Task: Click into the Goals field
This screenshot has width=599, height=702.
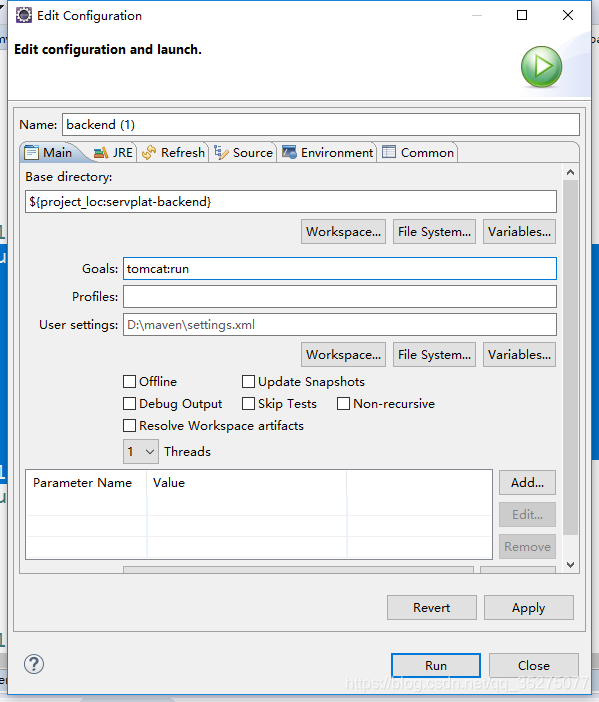Action: [340, 269]
